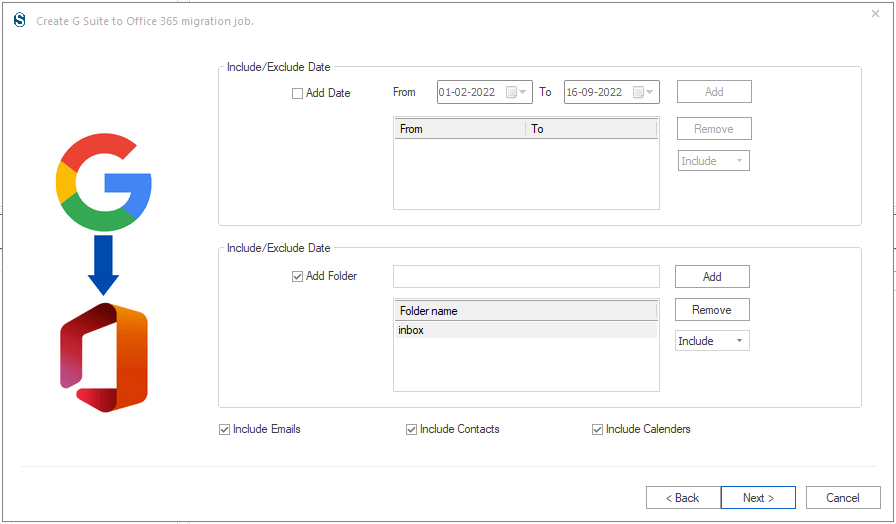Image resolution: width=896 pixels, height=524 pixels.
Task: Click Next to continue
Action: [x=758, y=498]
